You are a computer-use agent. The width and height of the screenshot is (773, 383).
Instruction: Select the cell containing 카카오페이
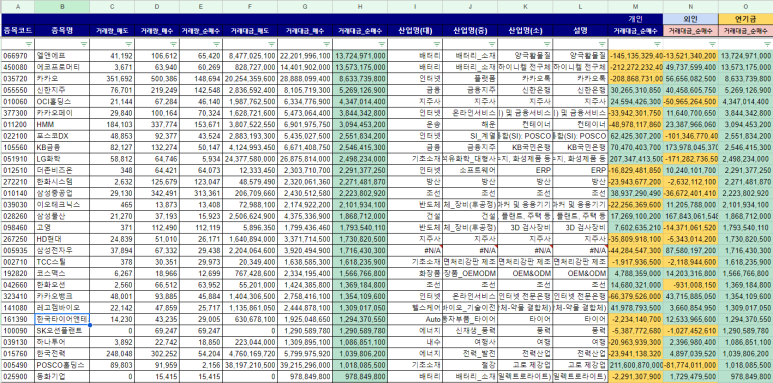pos(62,112)
